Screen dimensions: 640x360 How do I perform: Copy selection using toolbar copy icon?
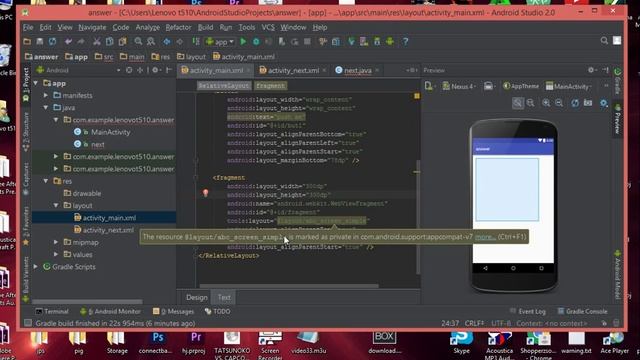(109, 42)
